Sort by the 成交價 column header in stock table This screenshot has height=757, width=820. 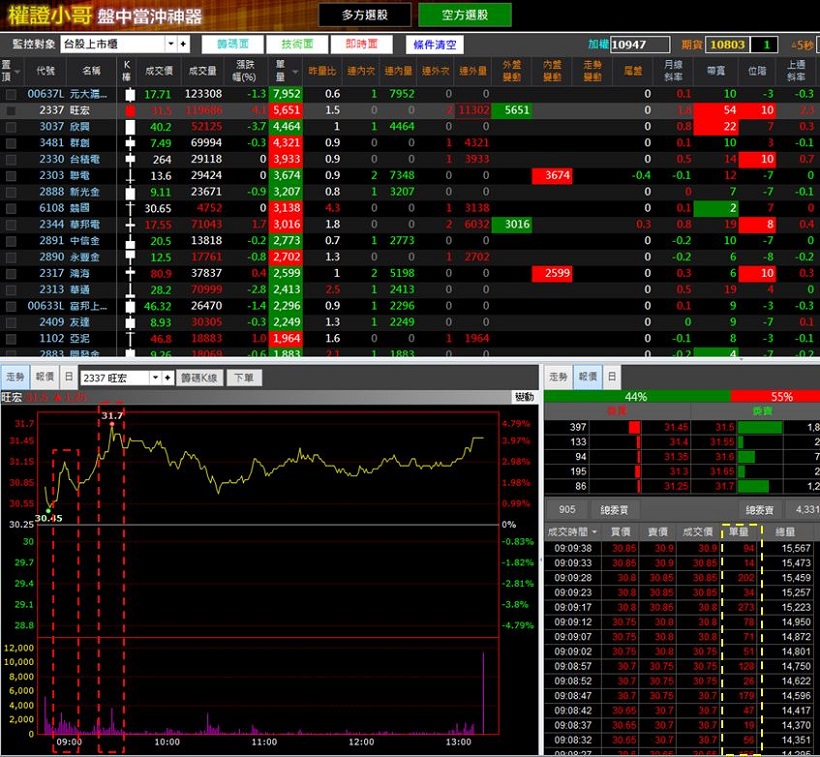click(x=158, y=71)
